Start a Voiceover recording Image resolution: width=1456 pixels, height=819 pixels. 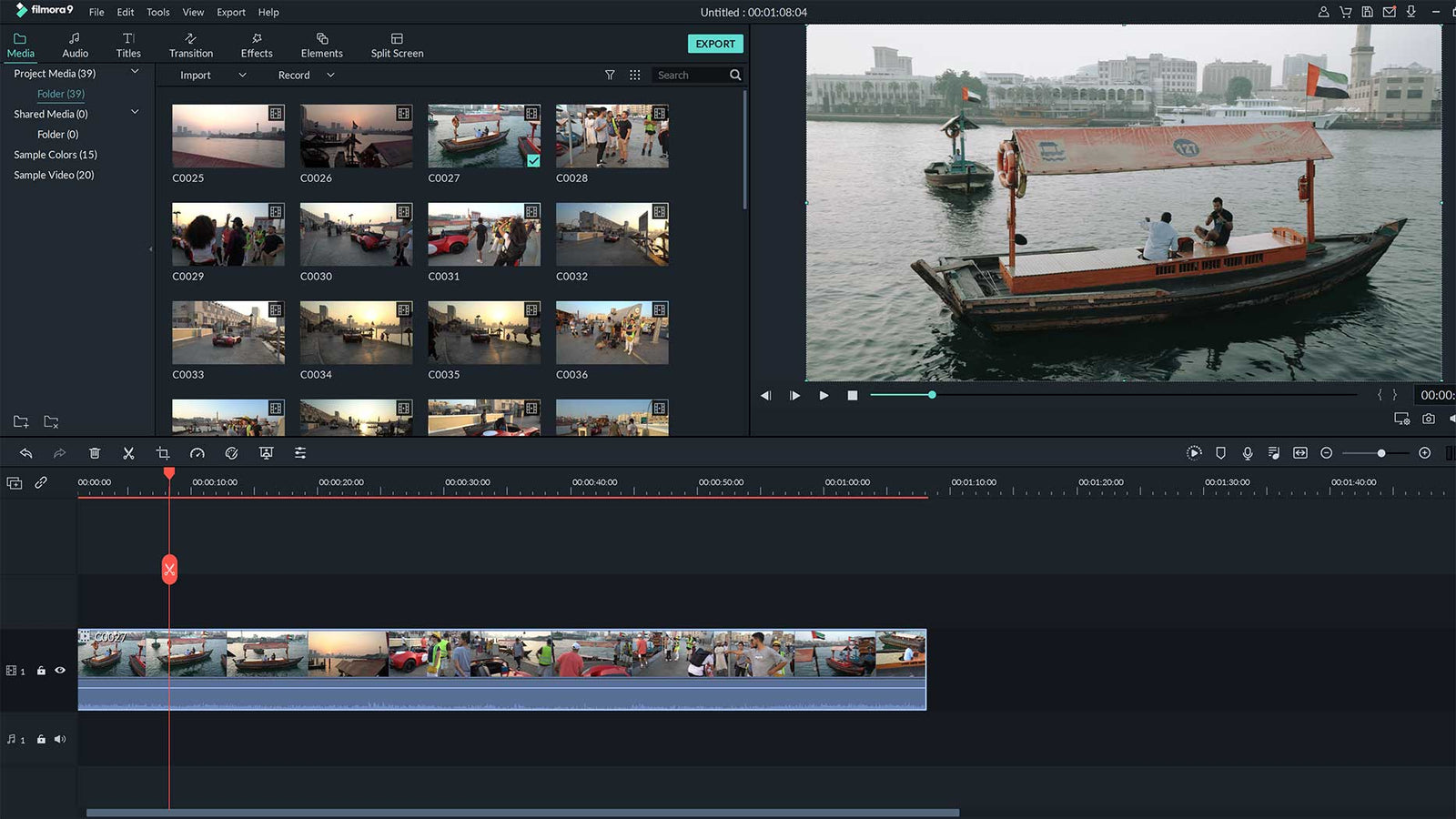(x=1248, y=453)
